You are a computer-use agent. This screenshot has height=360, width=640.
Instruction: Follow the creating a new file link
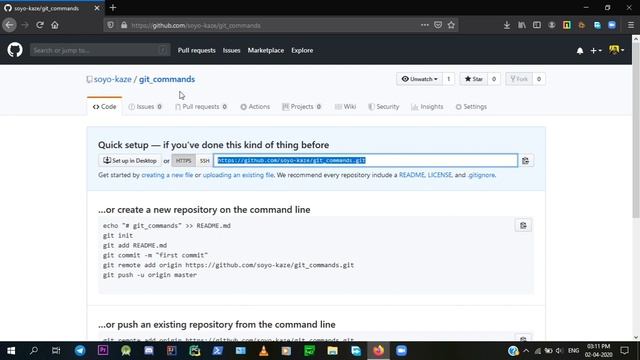[167, 175]
